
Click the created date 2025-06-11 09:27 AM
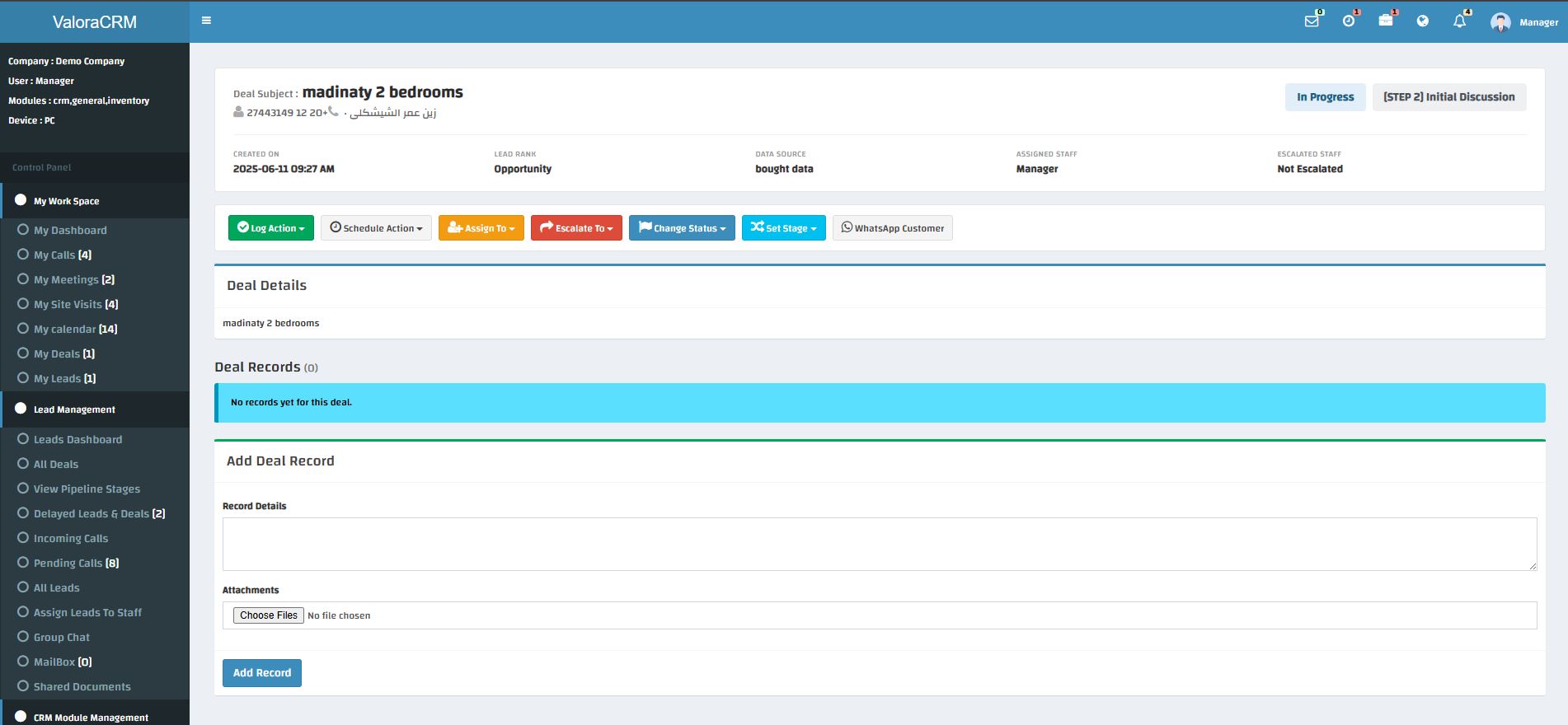click(284, 169)
